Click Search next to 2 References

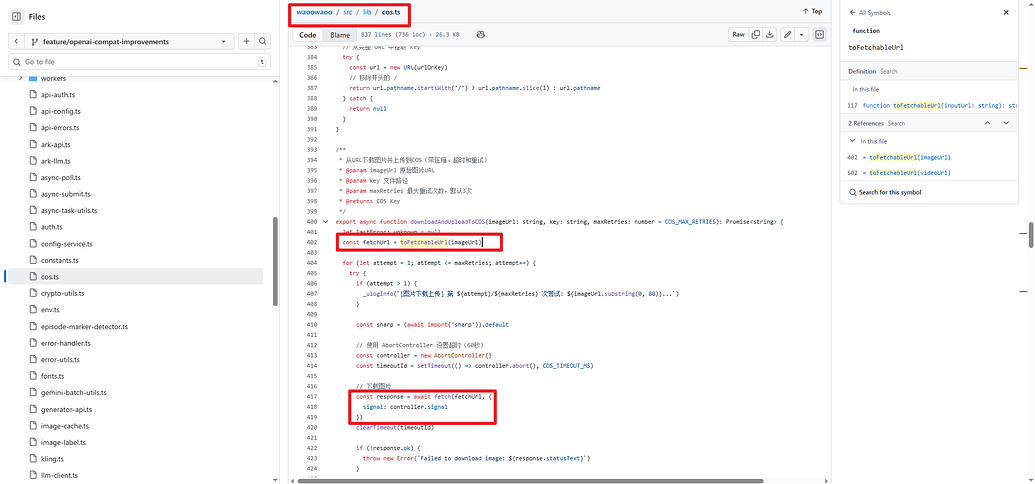tap(896, 123)
